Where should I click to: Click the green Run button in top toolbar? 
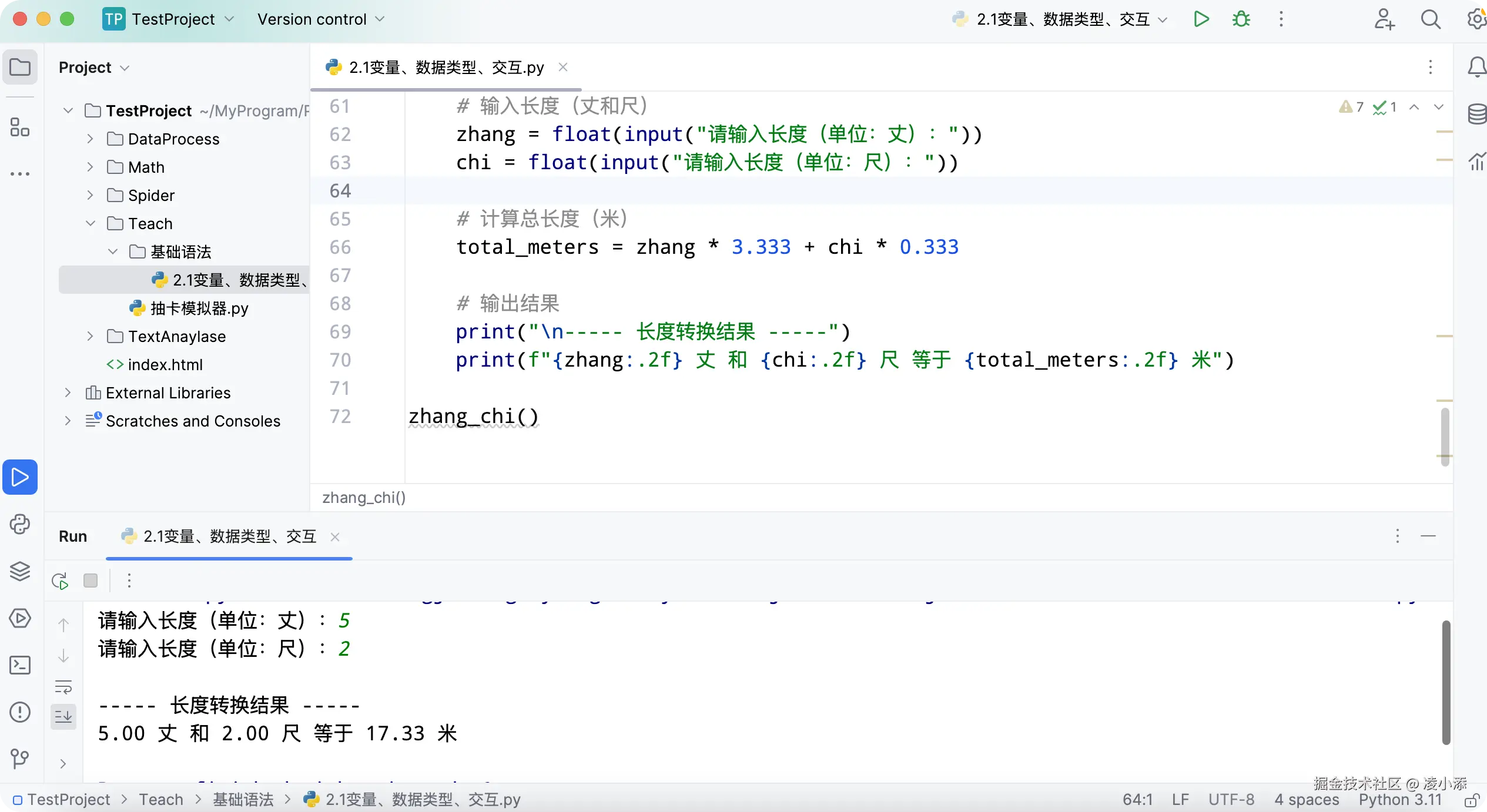point(1201,19)
